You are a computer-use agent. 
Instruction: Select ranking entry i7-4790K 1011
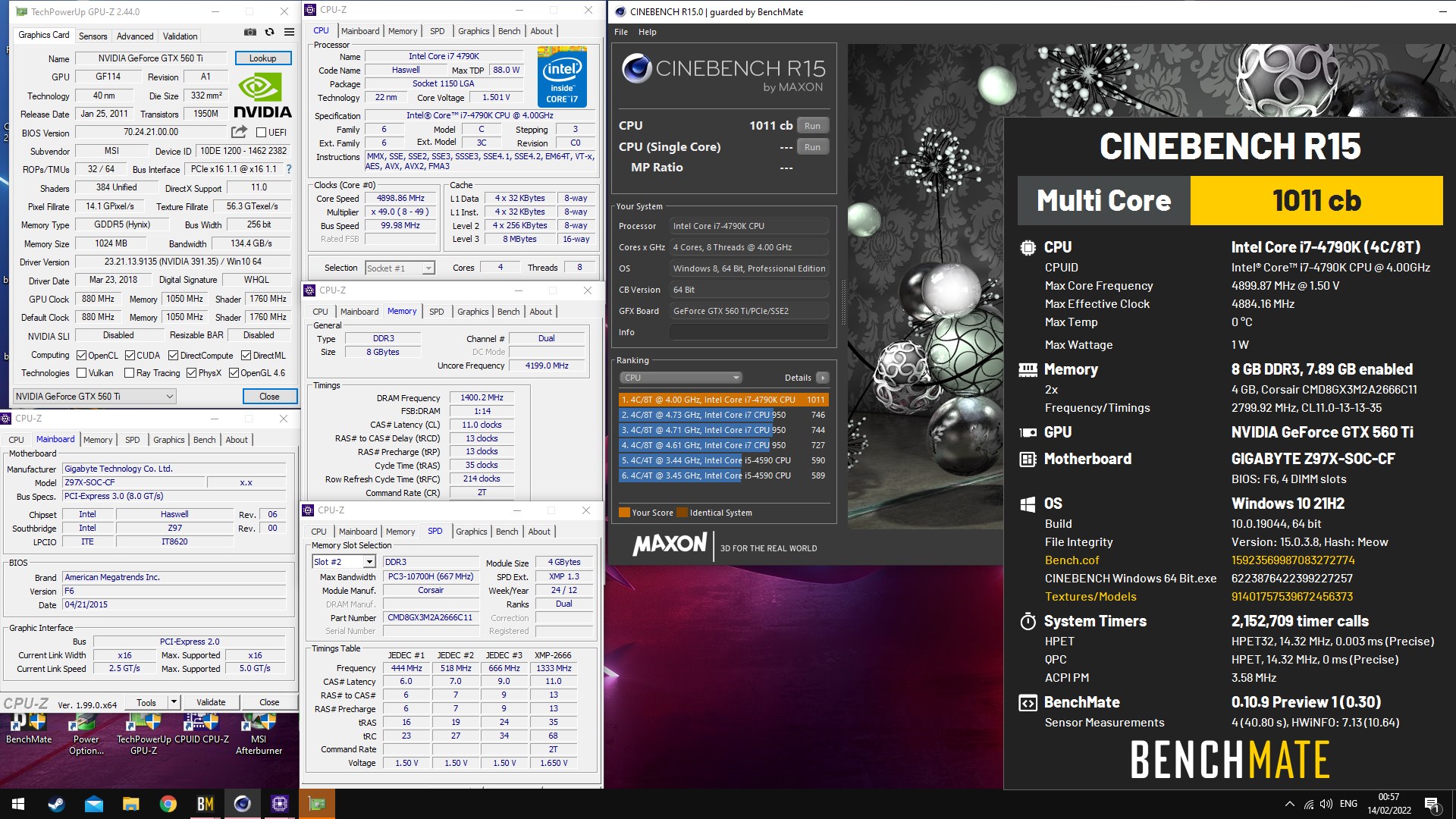coord(723,400)
